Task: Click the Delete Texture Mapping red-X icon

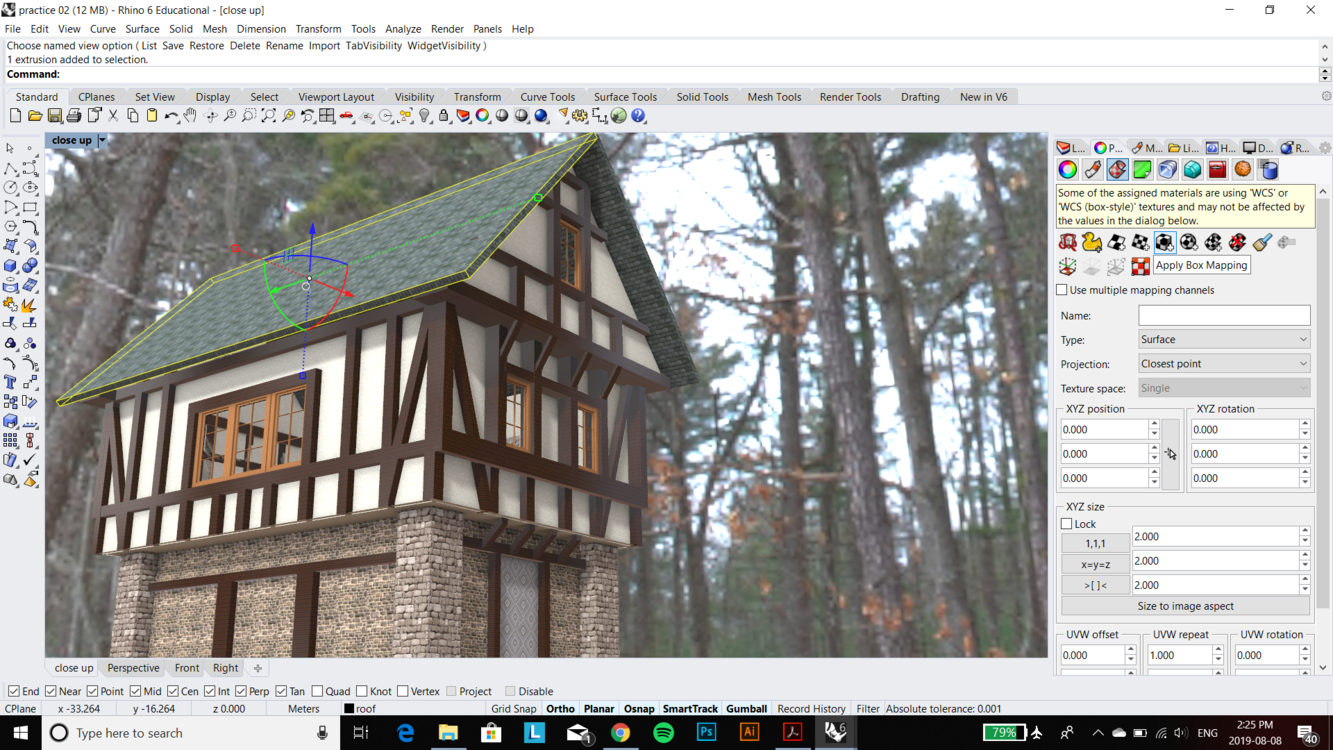Action: (x=1238, y=242)
